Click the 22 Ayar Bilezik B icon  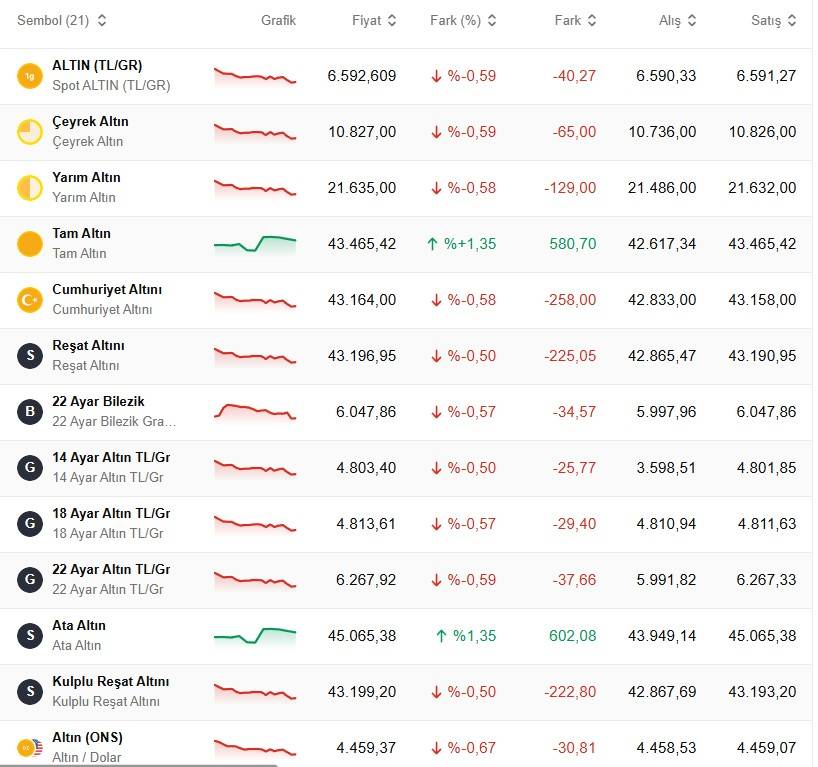tap(30, 412)
